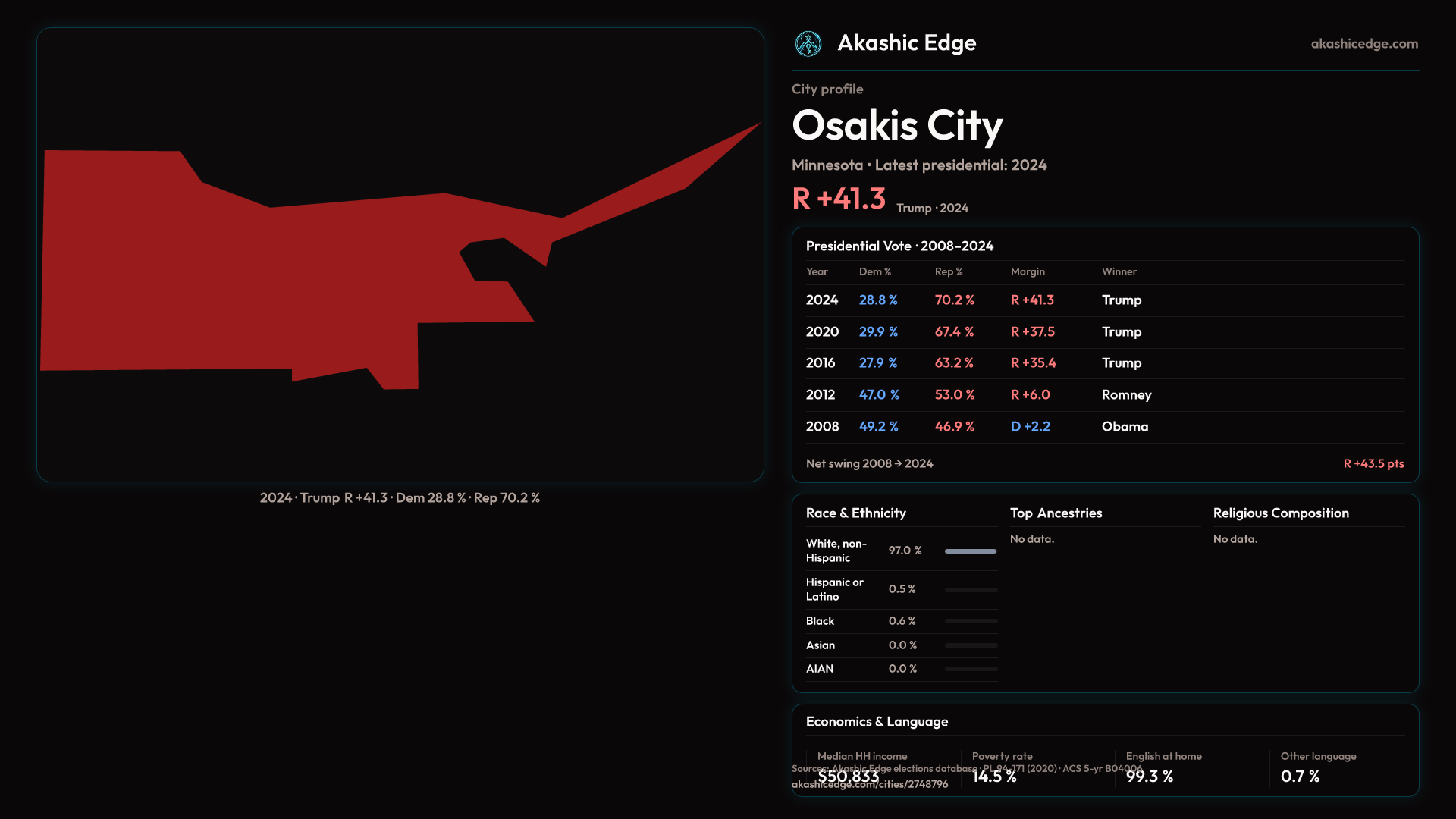Click the Religious Composition heading
Viewport: 1456px width, 819px height.
1280,513
